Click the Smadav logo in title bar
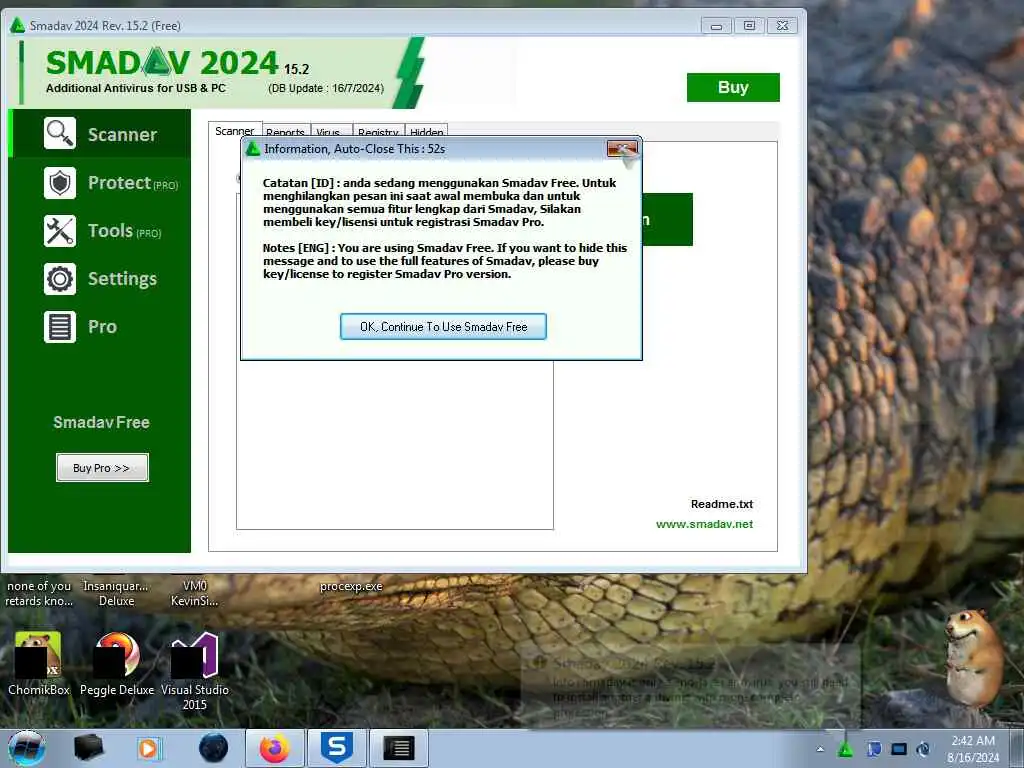This screenshot has height=768, width=1024. (x=18, y=25)
